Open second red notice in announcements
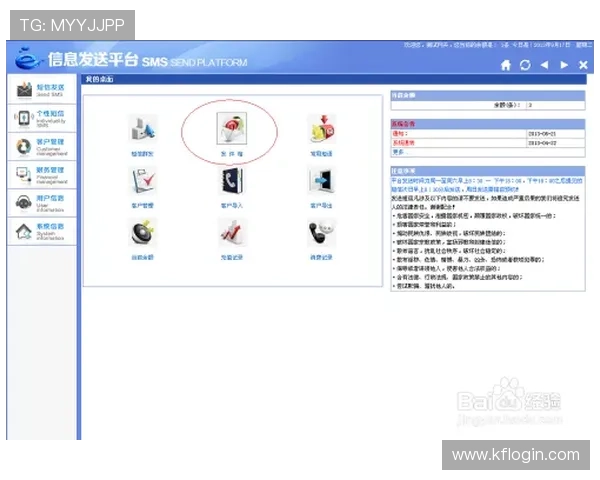The width and height of the screenshot is (600, 480). pos(403,143)
